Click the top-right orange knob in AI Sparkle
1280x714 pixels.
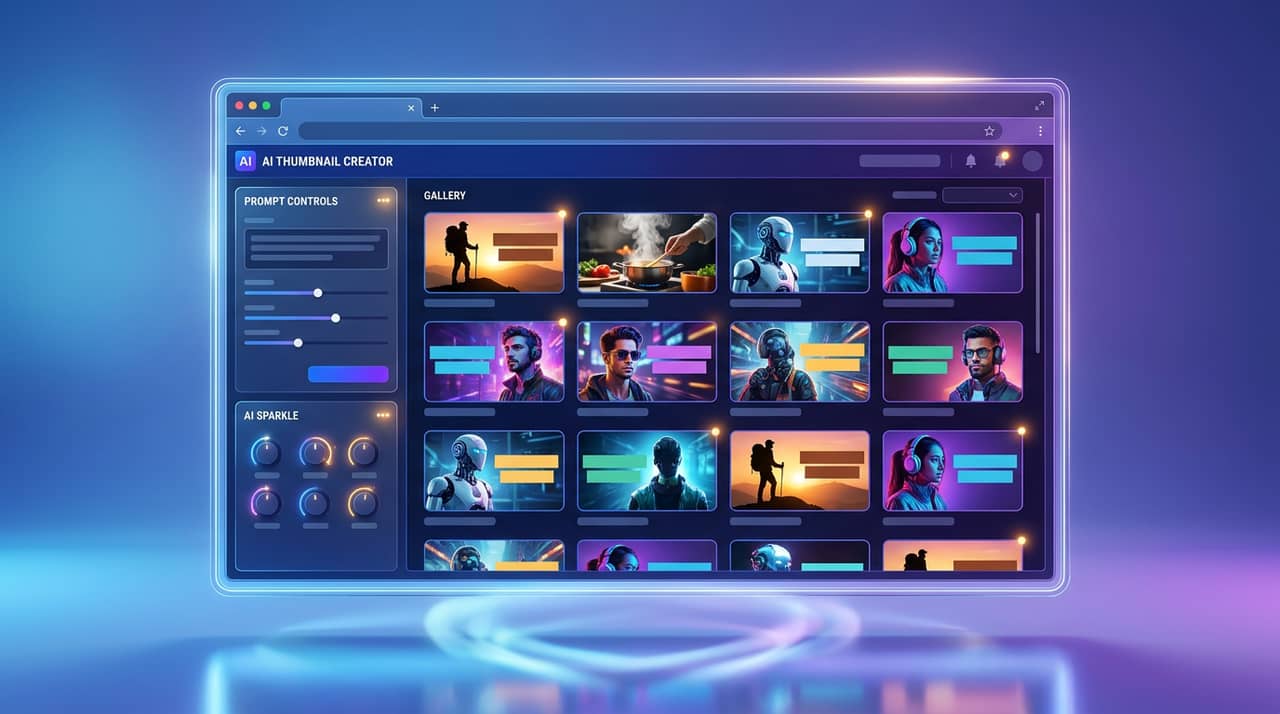click(363, 452)
